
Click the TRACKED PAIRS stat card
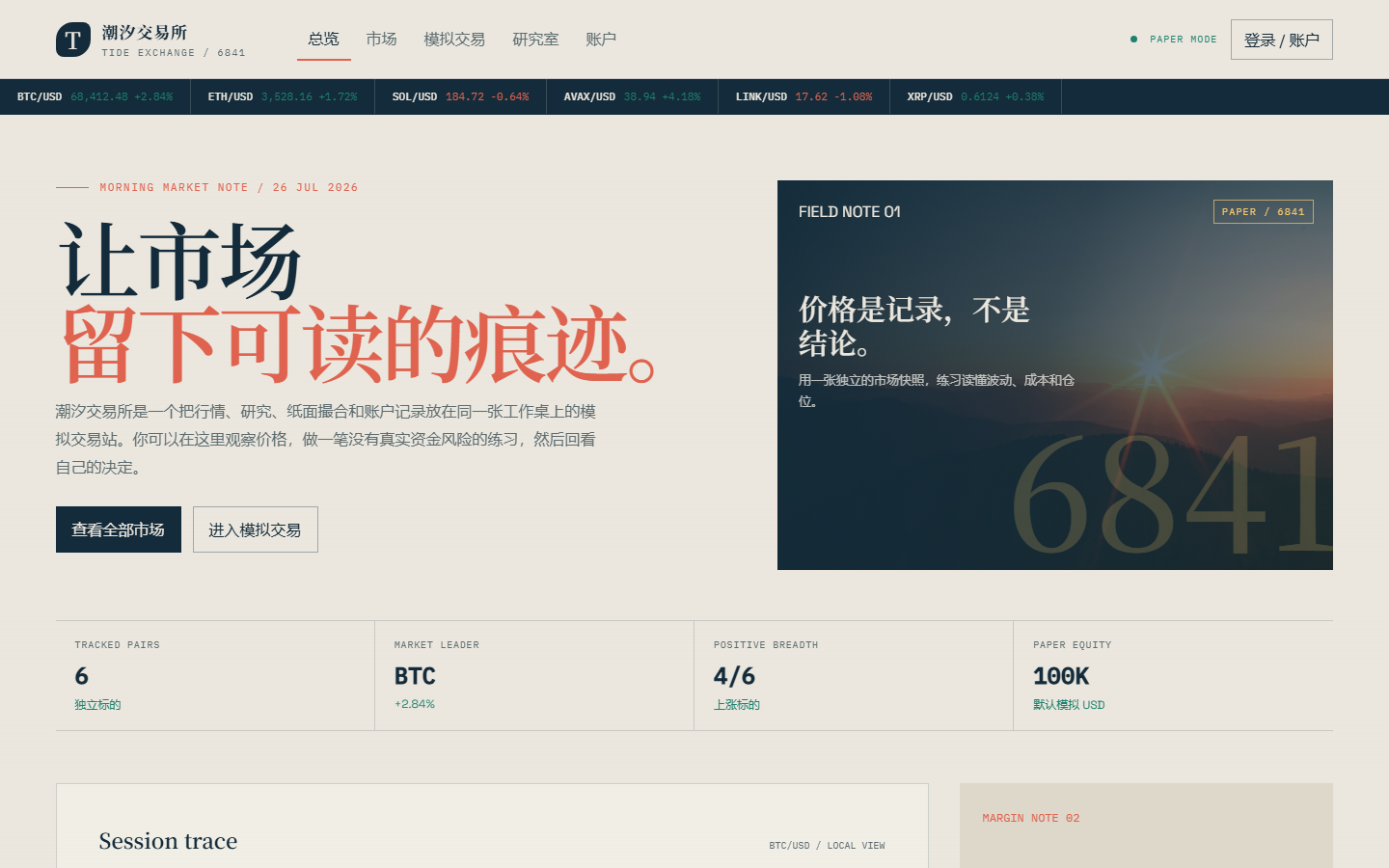coord(215,675)
